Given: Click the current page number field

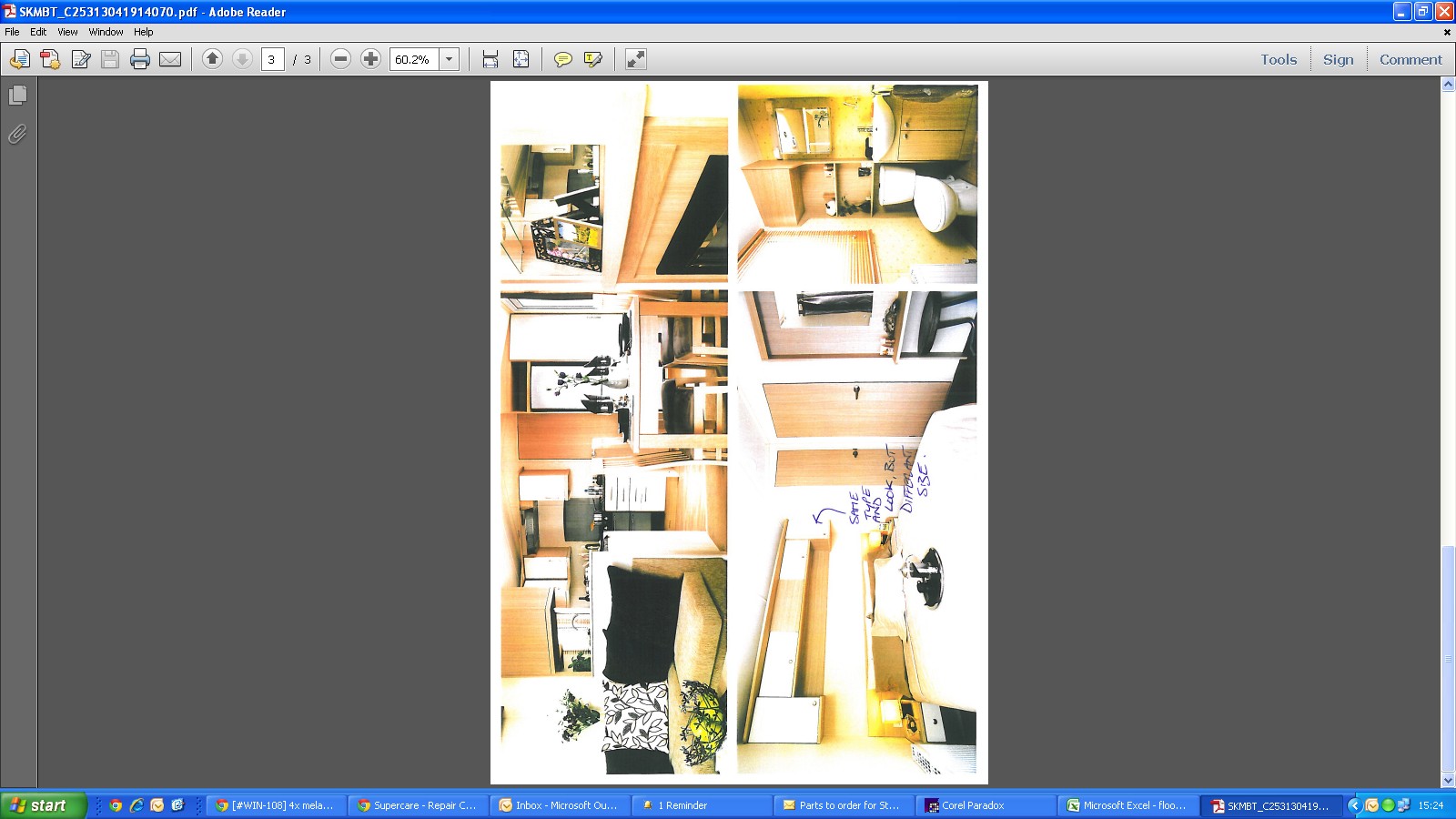Looking at the screenshot, I should point(272,60).
